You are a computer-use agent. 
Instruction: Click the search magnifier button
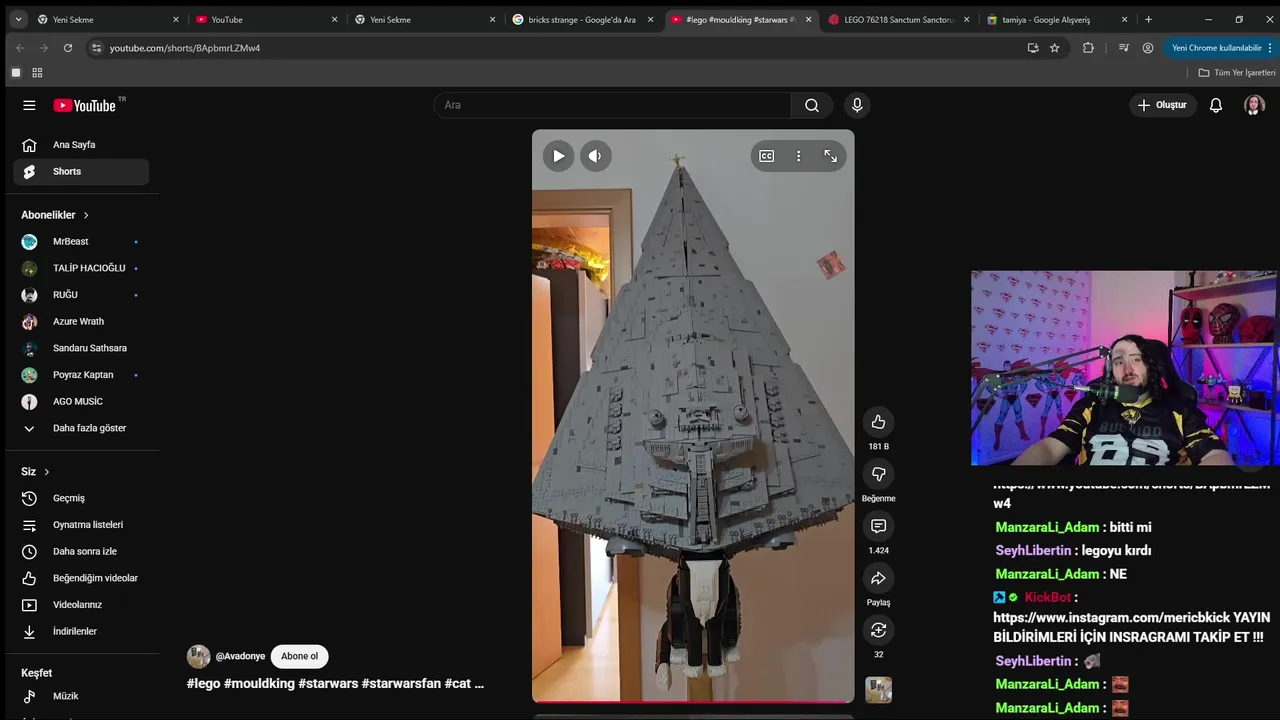click(x=812, y=105)
